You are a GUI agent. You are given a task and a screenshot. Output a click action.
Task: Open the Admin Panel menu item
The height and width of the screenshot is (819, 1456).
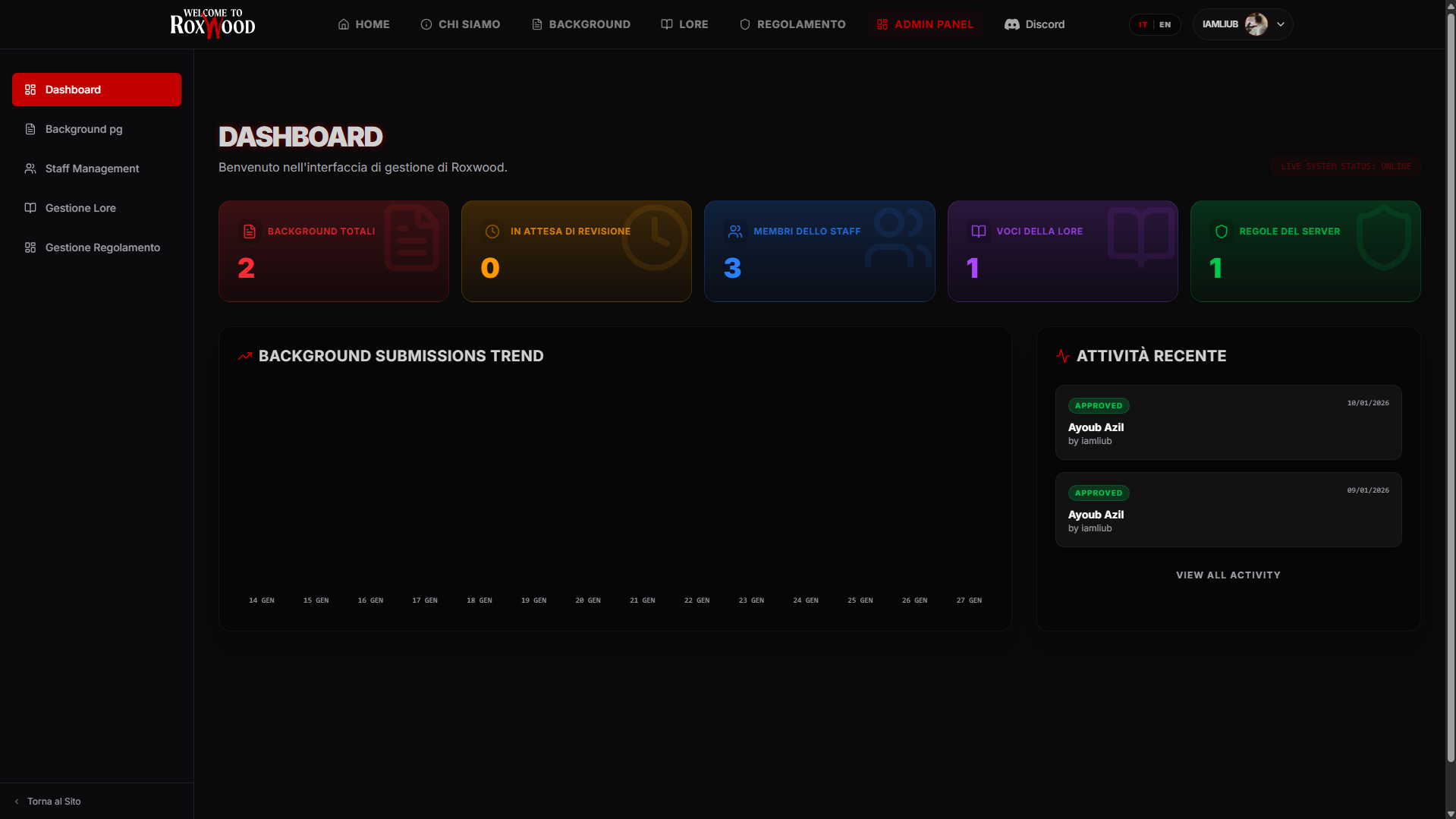pos(924,24)
